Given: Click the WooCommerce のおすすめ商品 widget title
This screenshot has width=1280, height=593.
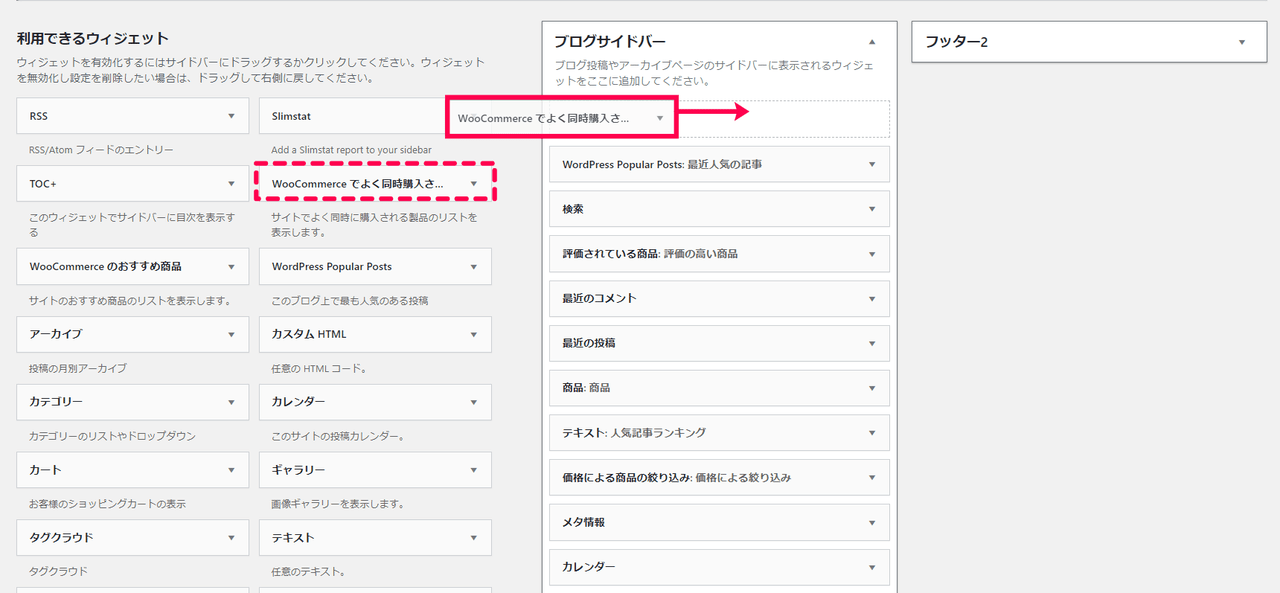Looking at the screenshot, I should pyautogui.click(x=105, y=267).
